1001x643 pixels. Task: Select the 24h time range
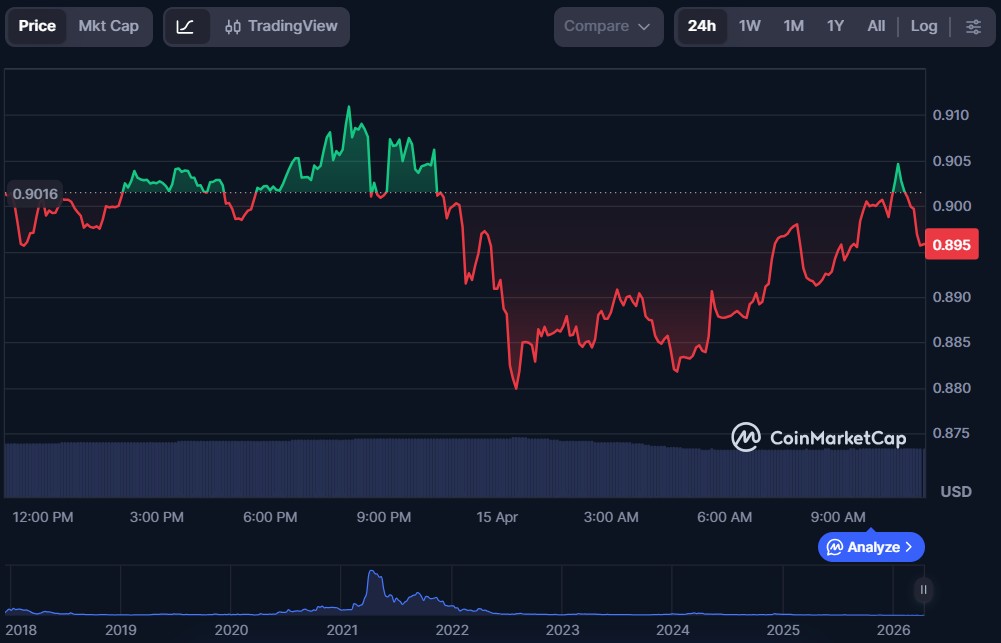(702, 27)
